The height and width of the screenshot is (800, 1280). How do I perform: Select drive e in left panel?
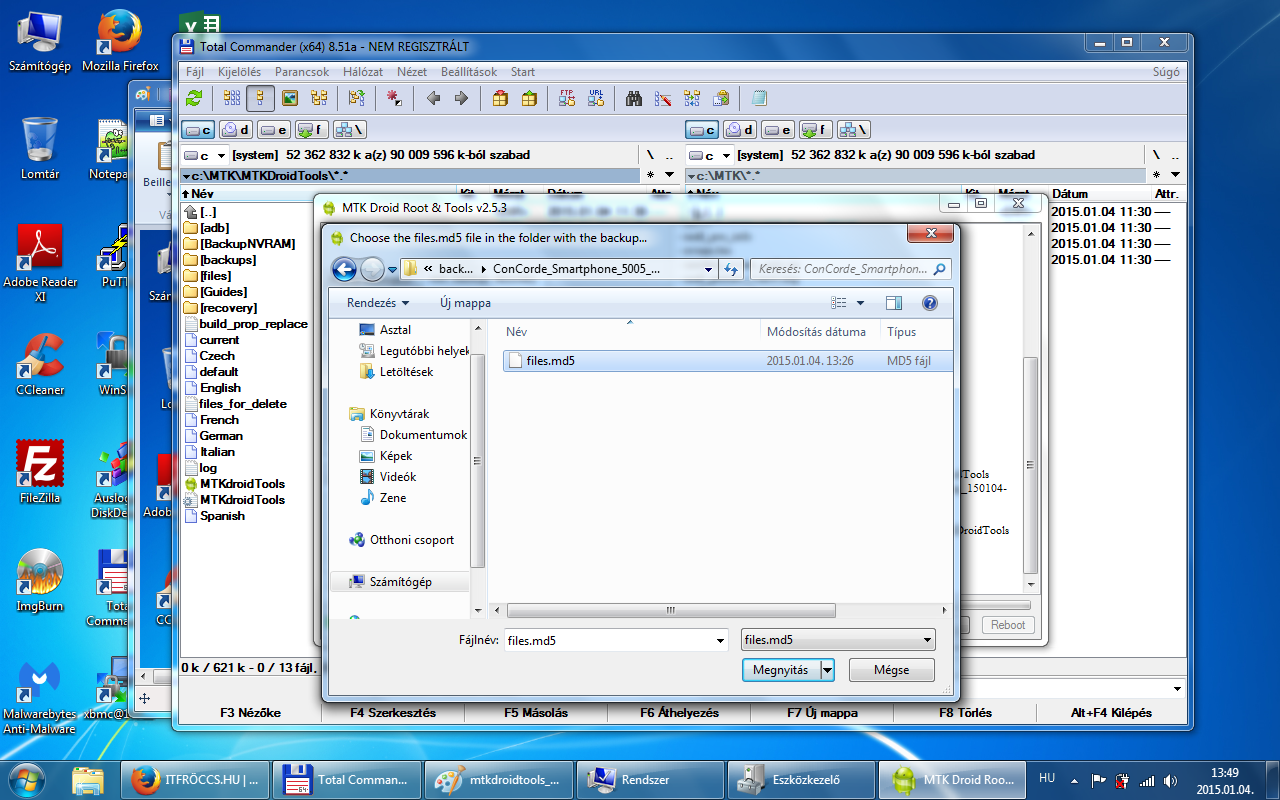pos(274,129)
